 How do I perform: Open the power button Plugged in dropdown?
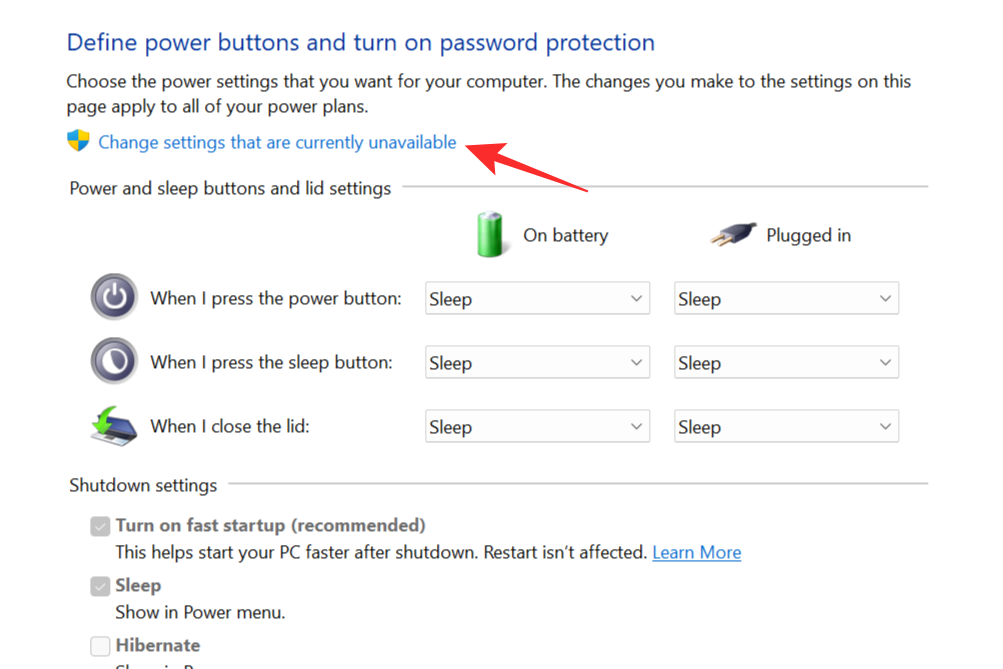[x=786, y=297]
